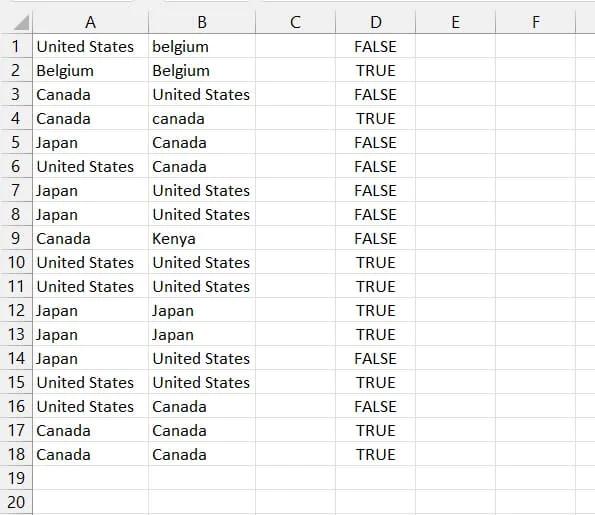Click the Select All corner triangle
The height and width of the screenshot is (515, 595).
[x=21, y=23]
